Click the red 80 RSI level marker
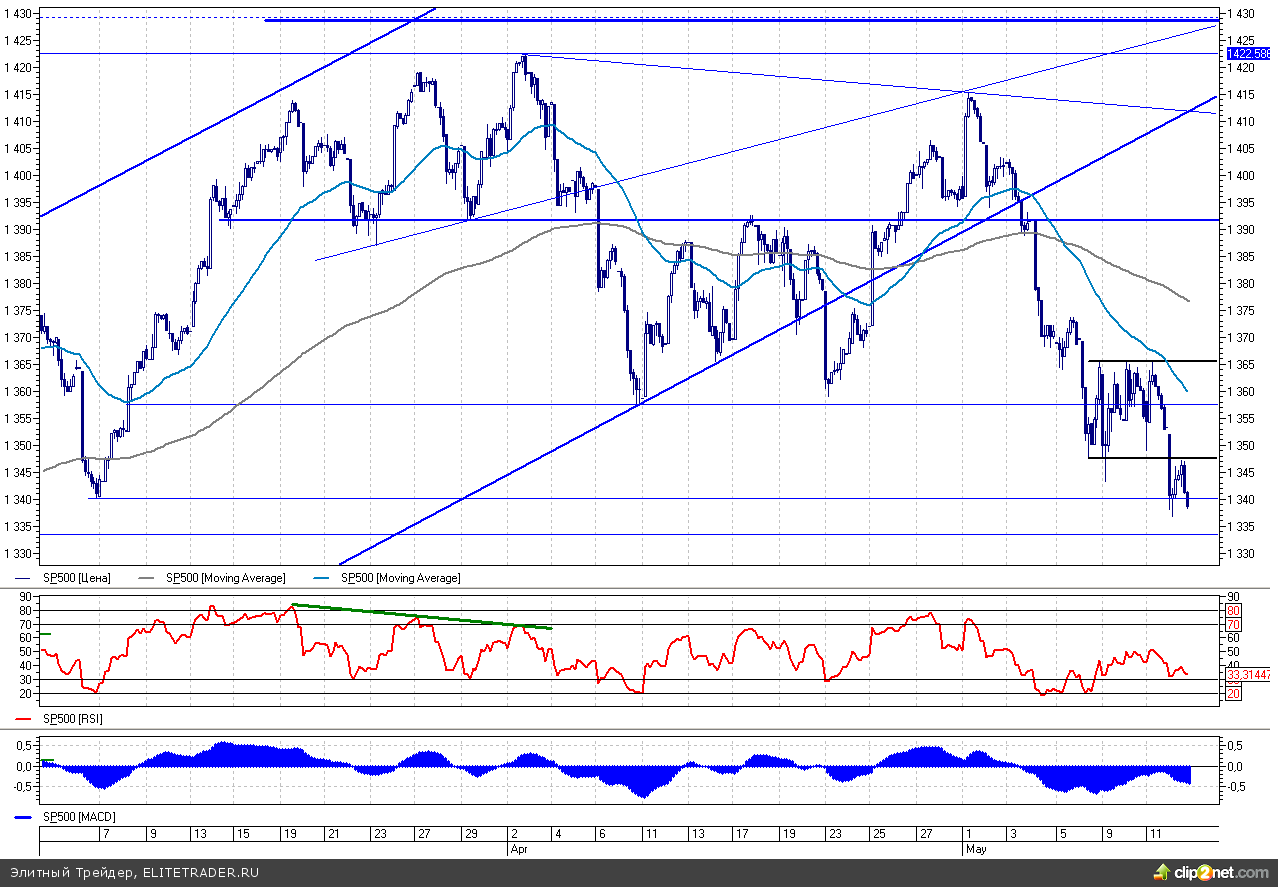 click(1234, 610)
